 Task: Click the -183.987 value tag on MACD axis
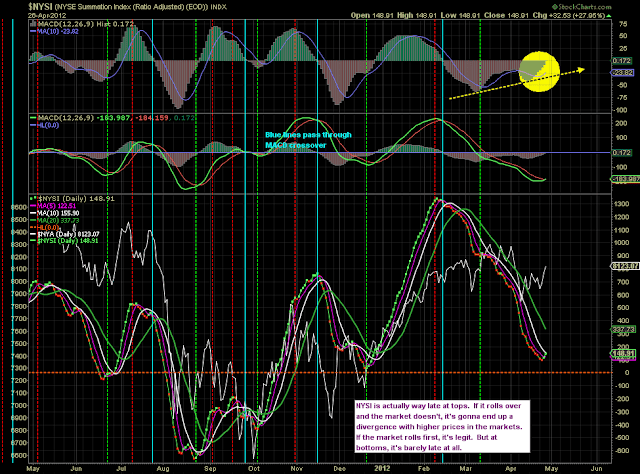click(x=626, y=179)
